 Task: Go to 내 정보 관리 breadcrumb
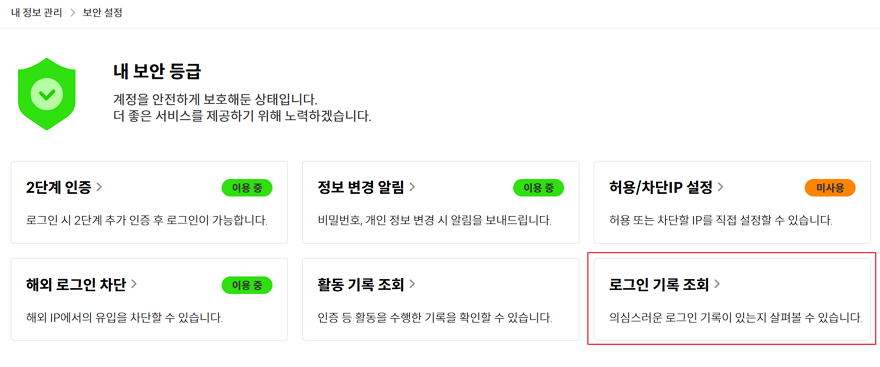(x=36, y=12)
